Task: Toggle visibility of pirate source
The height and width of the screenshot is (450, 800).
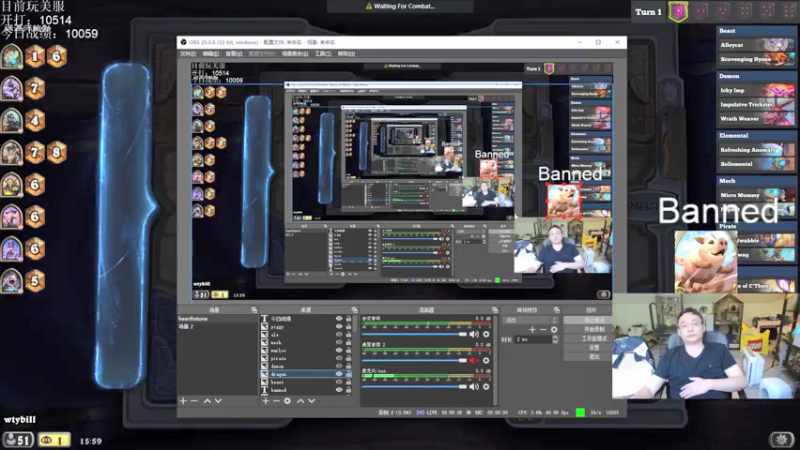Action: click(x=339, y=358)
